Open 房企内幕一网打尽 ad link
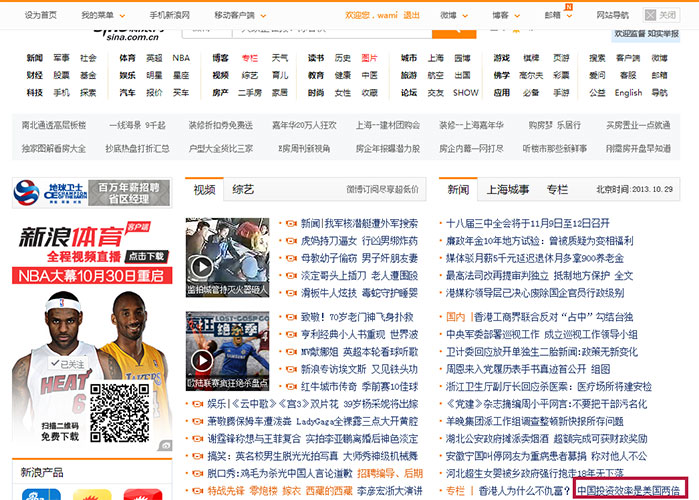The width and height of the screenshot is (699, 500). pyautogui.click(x=471, y=148)
